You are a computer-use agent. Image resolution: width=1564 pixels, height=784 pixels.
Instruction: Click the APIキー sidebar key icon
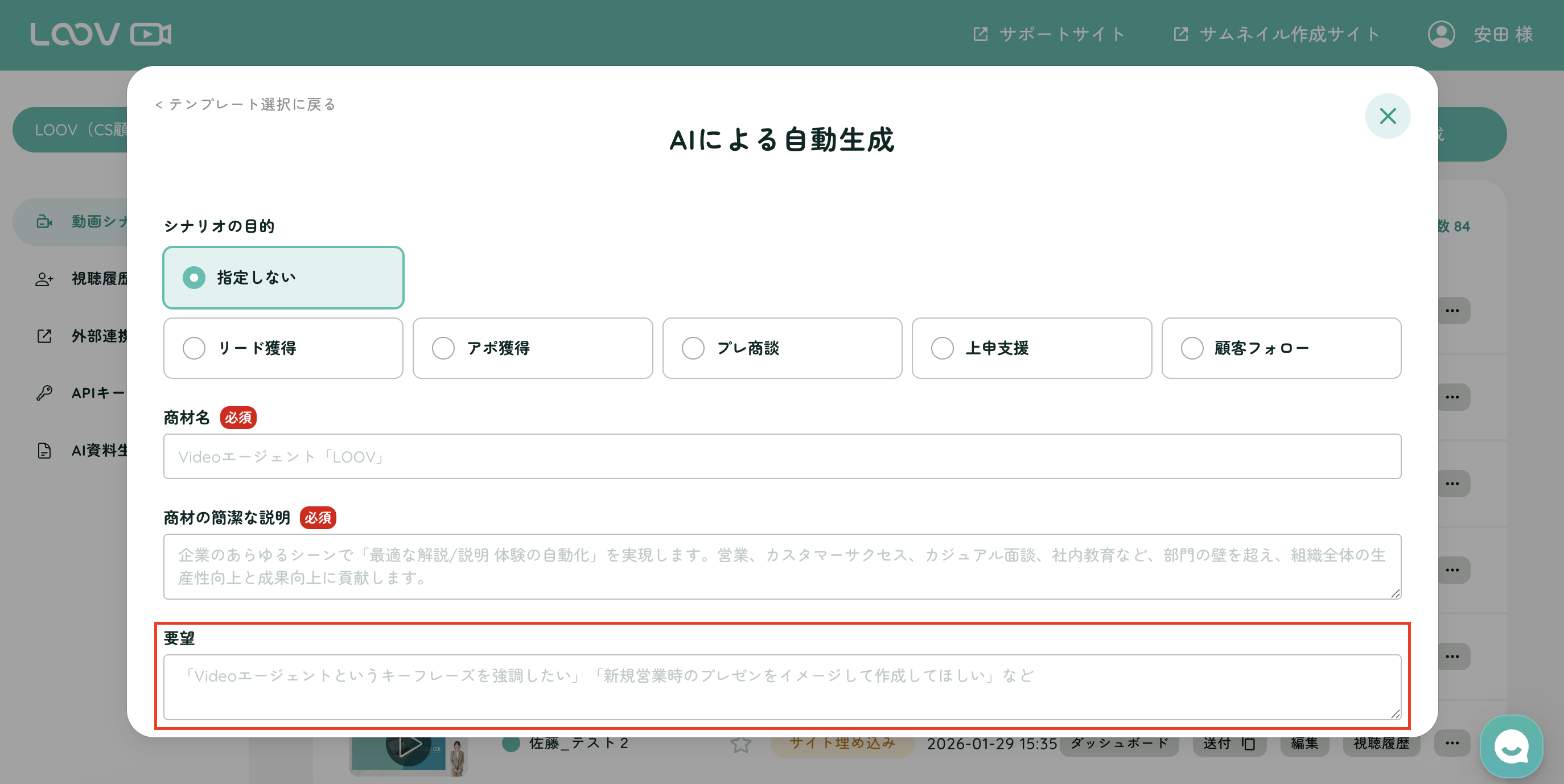point(44,393)
